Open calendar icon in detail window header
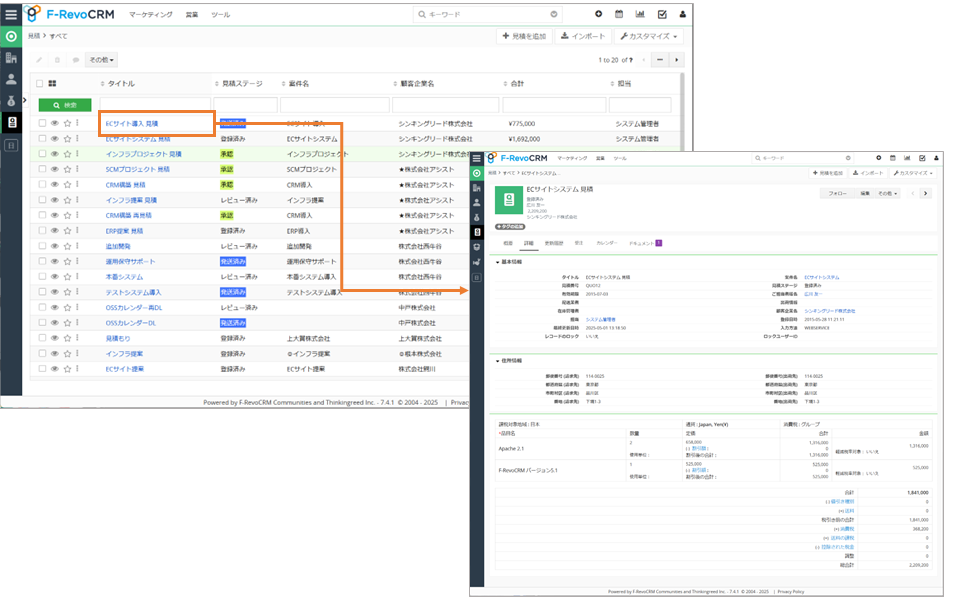The width and height of the screenshot is (960, 600). click(893, 158)
